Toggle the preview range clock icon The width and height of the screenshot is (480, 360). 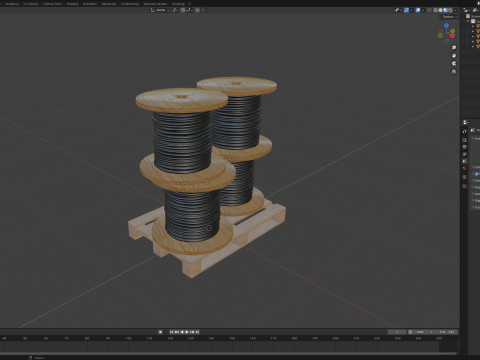pos(410,332)
